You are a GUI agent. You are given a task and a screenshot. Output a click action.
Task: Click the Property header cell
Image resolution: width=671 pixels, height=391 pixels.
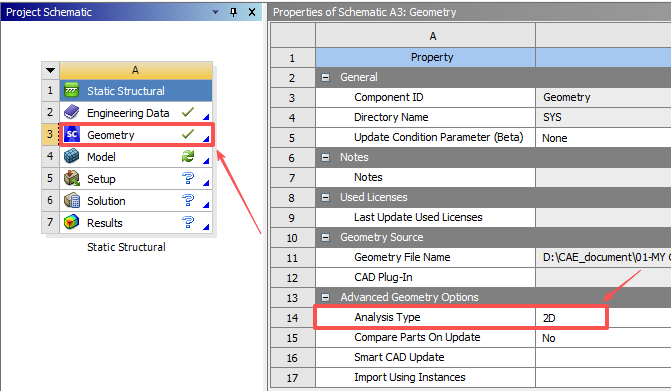[425, 57]
